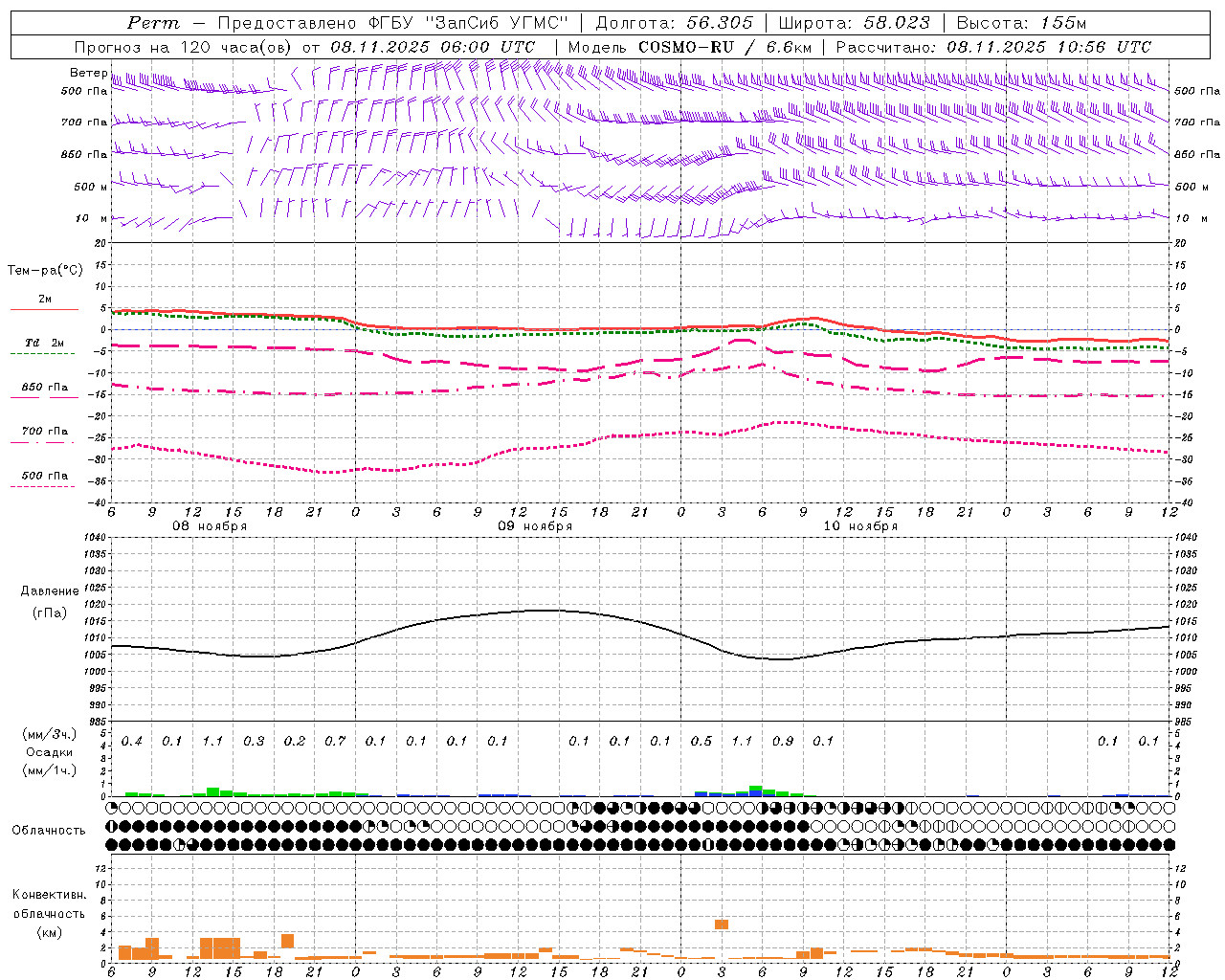The height and width of the screenshot is (980, 1225).
Task: Click the "Ветер" wind panel label
Action: [89, 73]
